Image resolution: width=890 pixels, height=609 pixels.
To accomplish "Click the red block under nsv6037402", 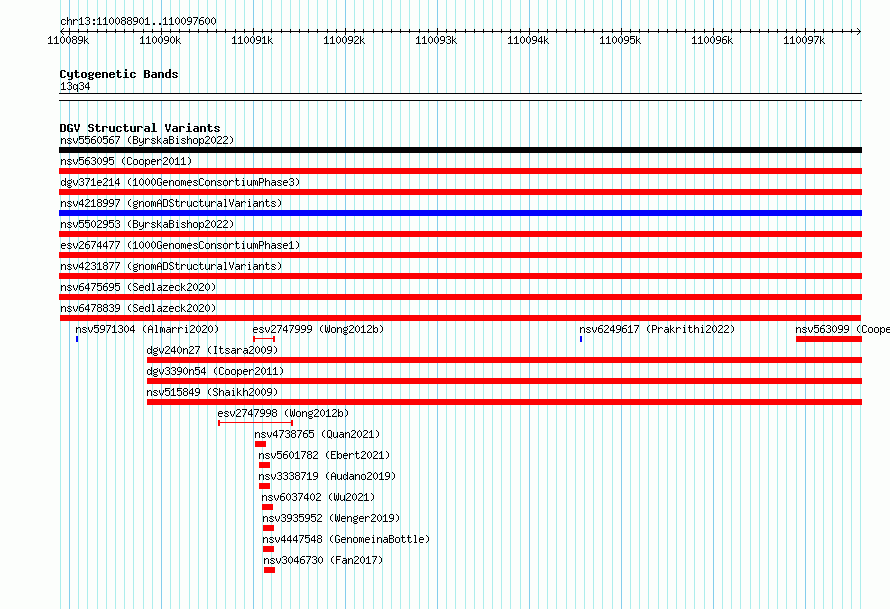I will pos(267,507).
